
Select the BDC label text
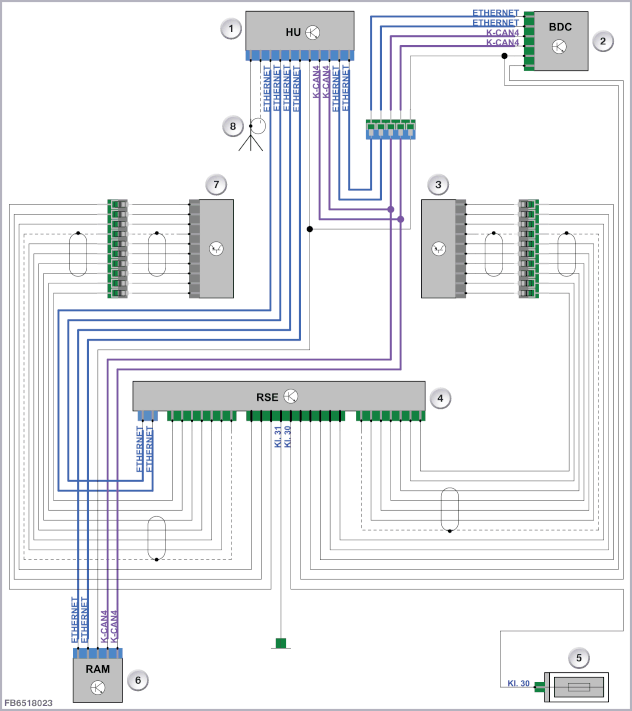560,27
